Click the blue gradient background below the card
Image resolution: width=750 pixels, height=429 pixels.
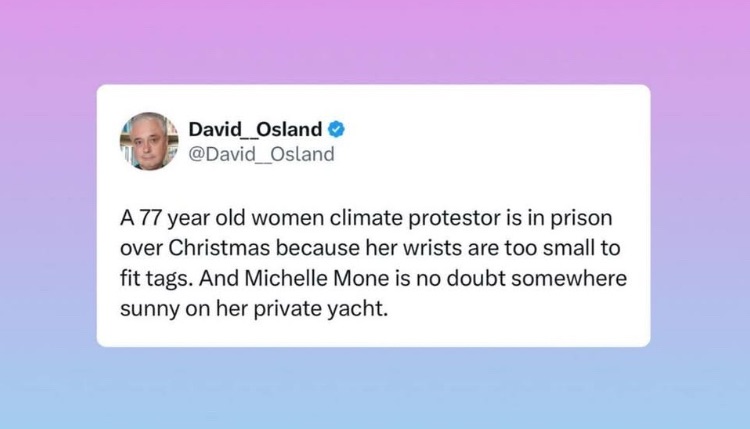tap(375, 388)
